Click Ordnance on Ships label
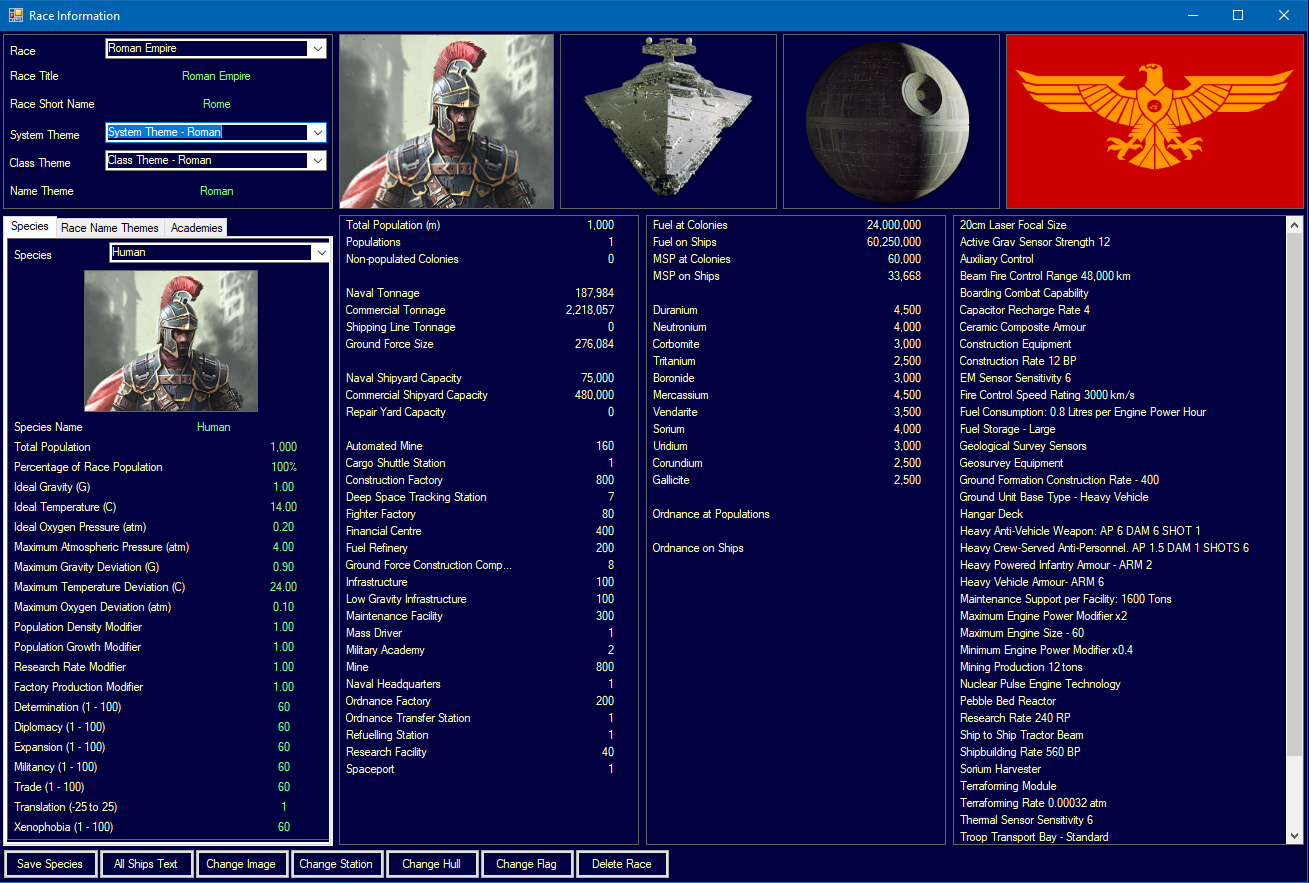 [x=698, y=548]
